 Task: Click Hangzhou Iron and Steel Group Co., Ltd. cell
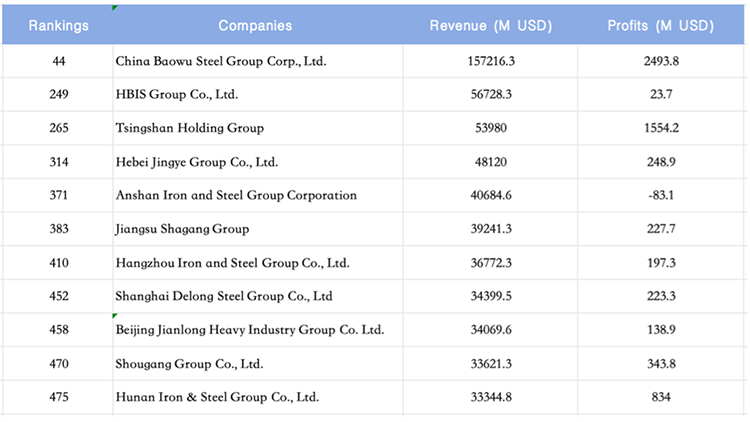coord(258,263)
